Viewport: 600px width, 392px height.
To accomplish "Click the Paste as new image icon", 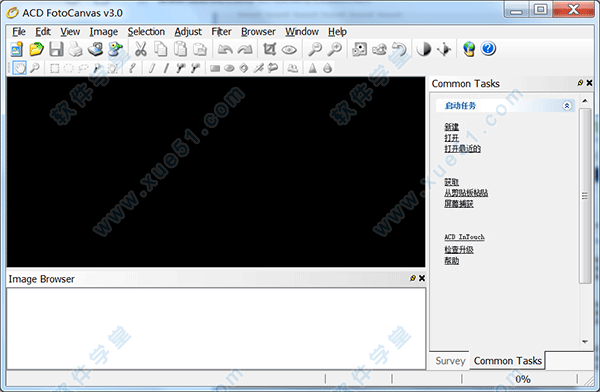I will (200, 49).
